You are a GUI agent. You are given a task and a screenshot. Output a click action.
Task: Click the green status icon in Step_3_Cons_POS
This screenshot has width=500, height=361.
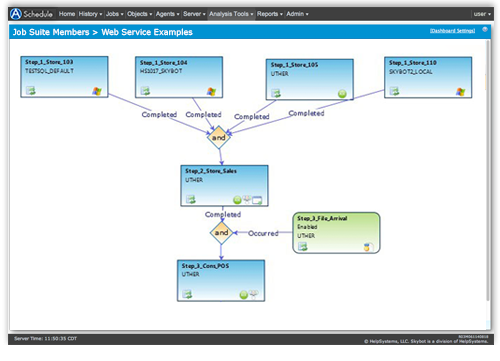pyautogui.click(x=244, y=295)
